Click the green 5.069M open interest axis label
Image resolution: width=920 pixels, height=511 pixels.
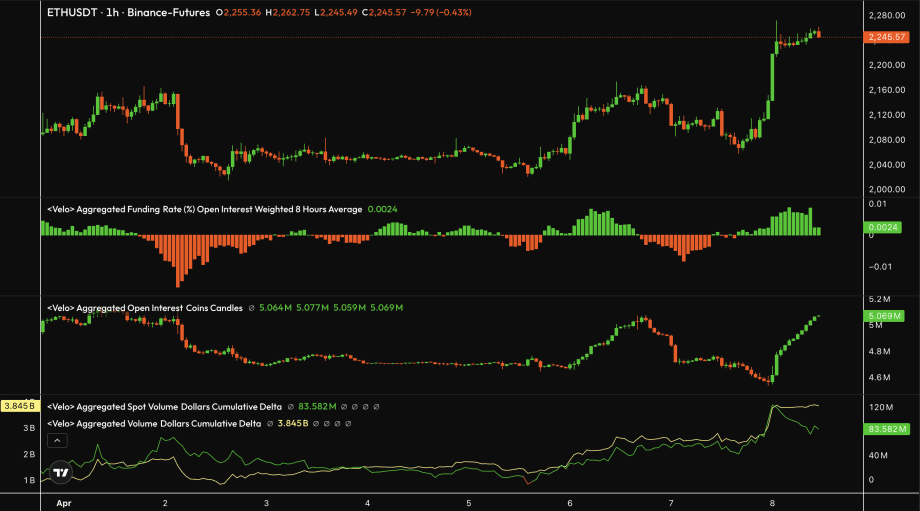coord(887,317)
